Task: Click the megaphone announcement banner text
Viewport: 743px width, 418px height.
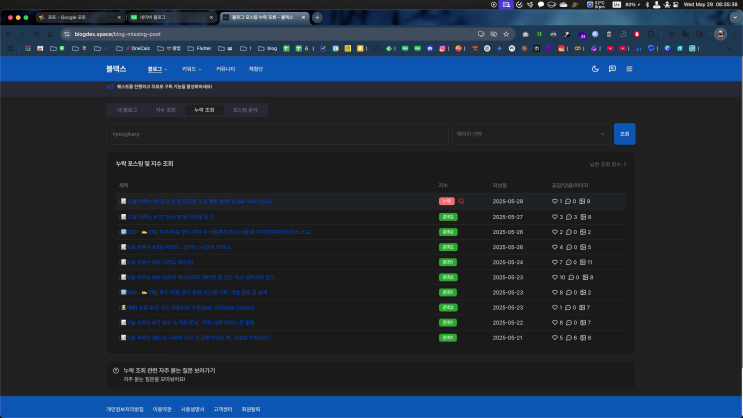Action: click(164, 87)
